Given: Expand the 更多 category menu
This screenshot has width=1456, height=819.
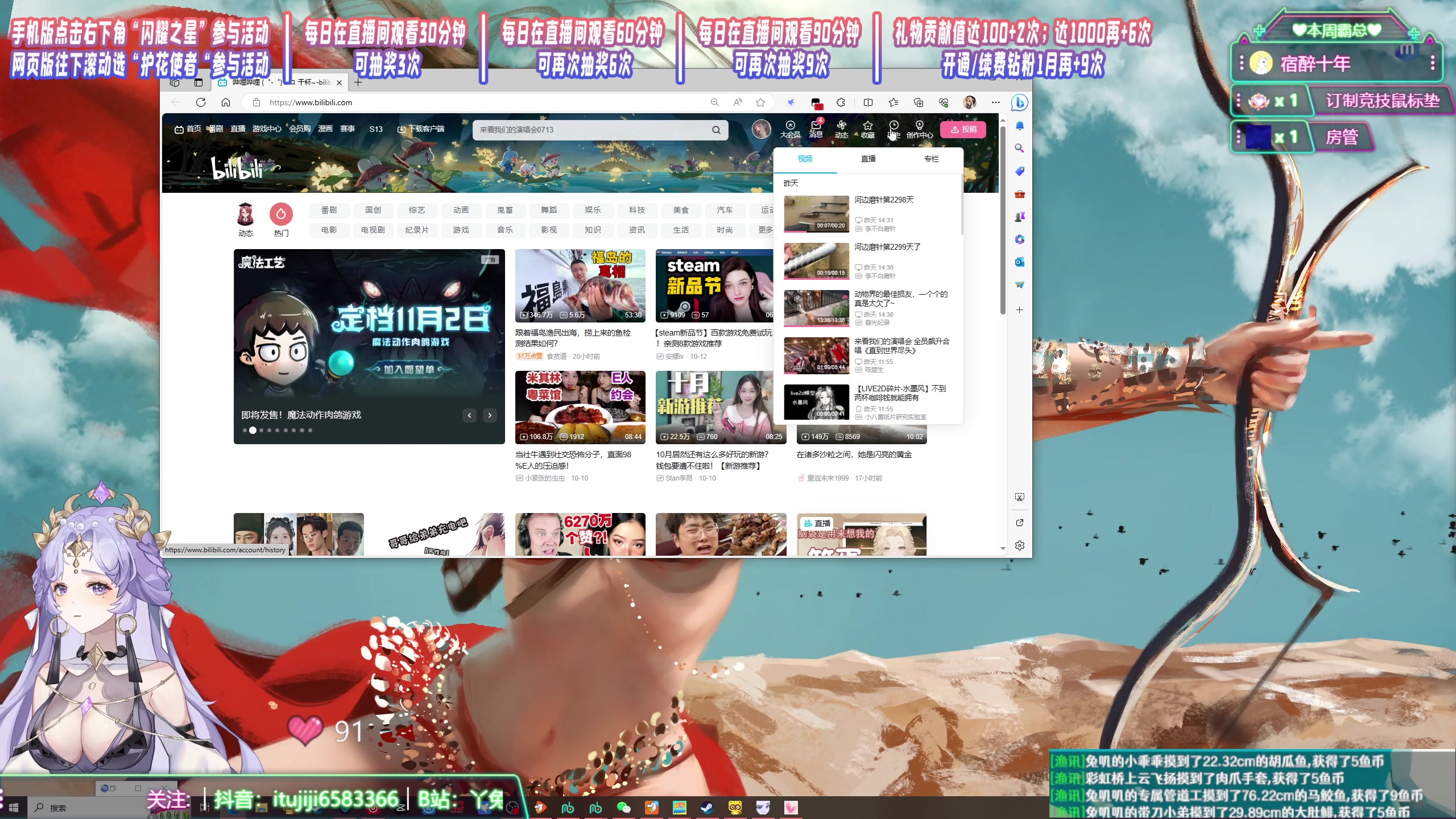Looking at the screenshot, I should coord(765,230).
